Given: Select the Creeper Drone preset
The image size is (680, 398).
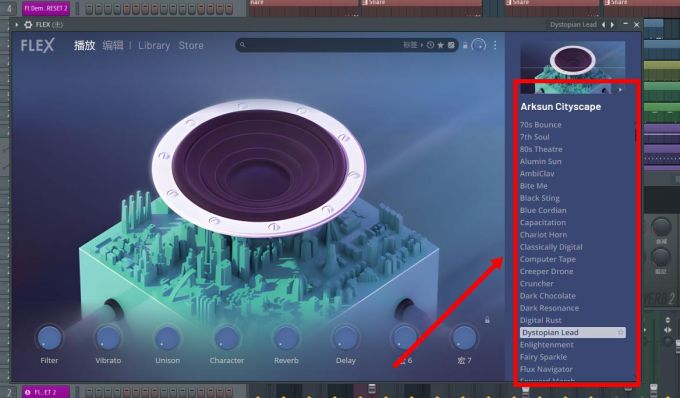Looking at the screenshot, I should [x=546, y=271].
